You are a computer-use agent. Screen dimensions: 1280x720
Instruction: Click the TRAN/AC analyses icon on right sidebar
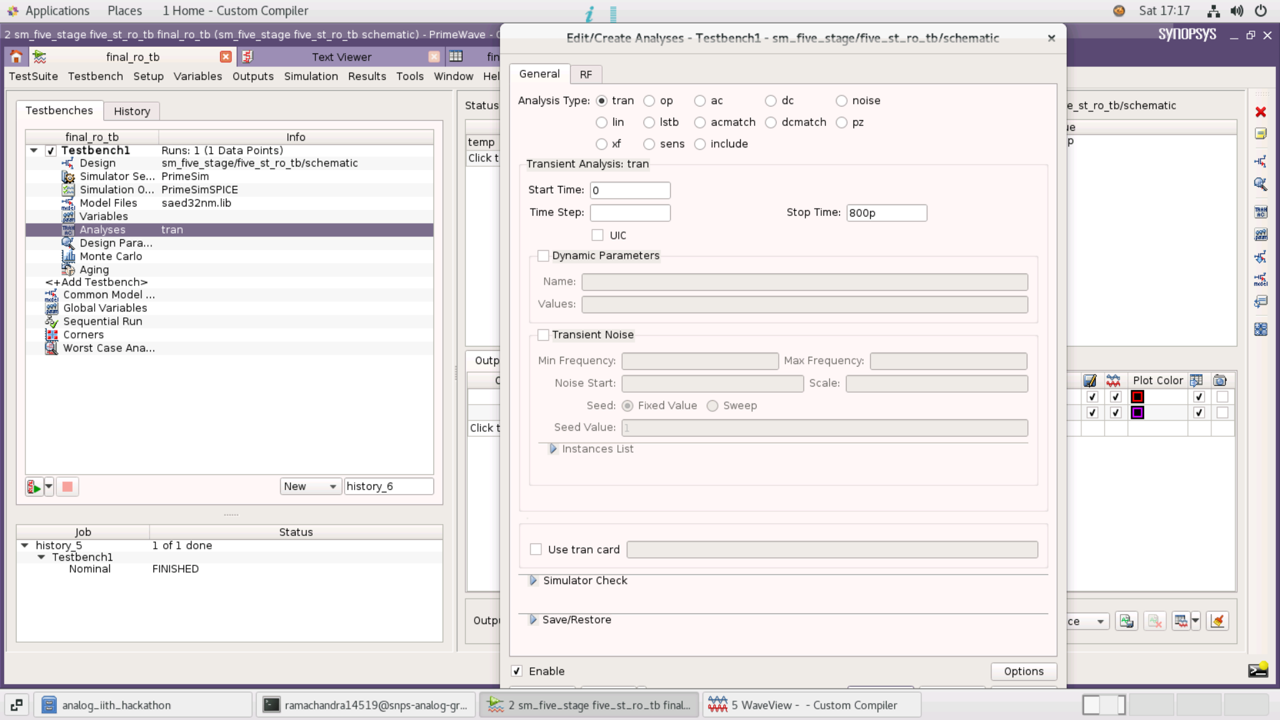click(x=1260, y=211)
